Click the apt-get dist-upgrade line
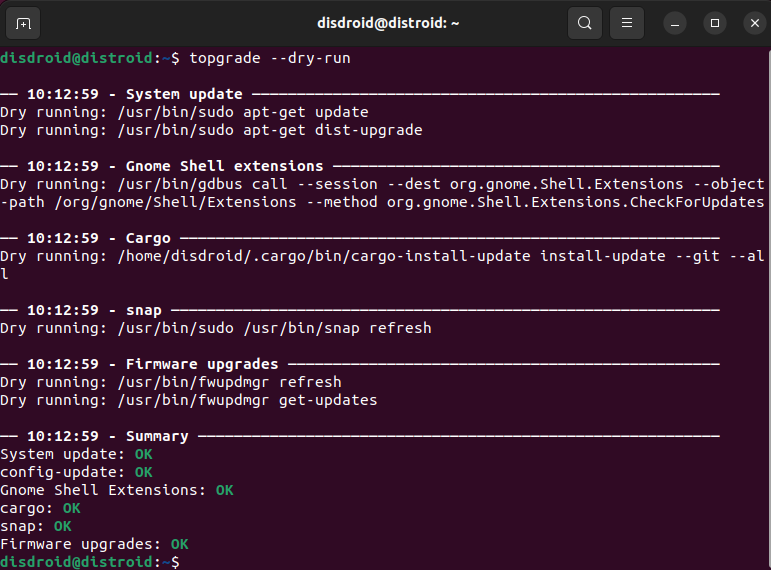Screen dimensions: 771x570 point(211,130)
